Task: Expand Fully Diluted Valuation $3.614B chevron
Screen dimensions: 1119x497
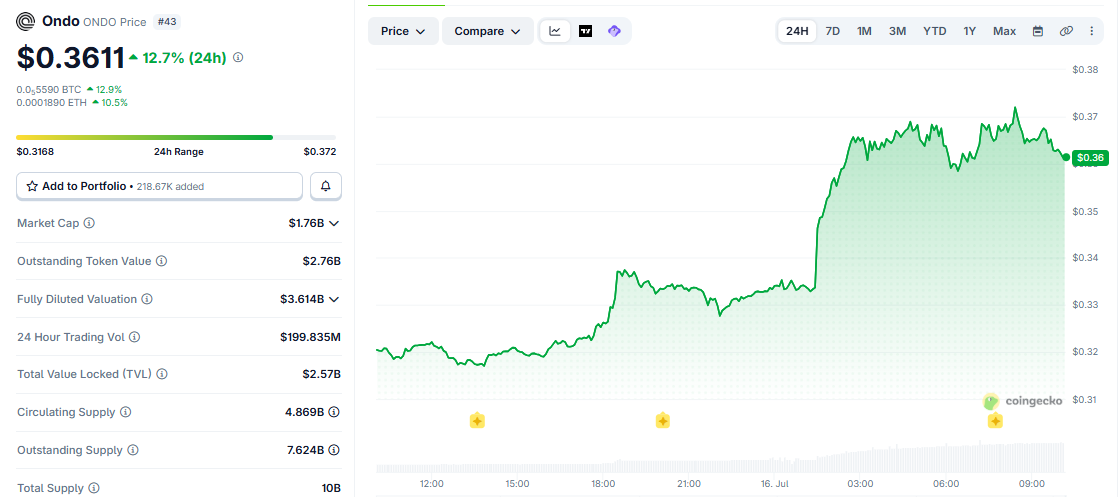Action: click(x=334, y=299)
